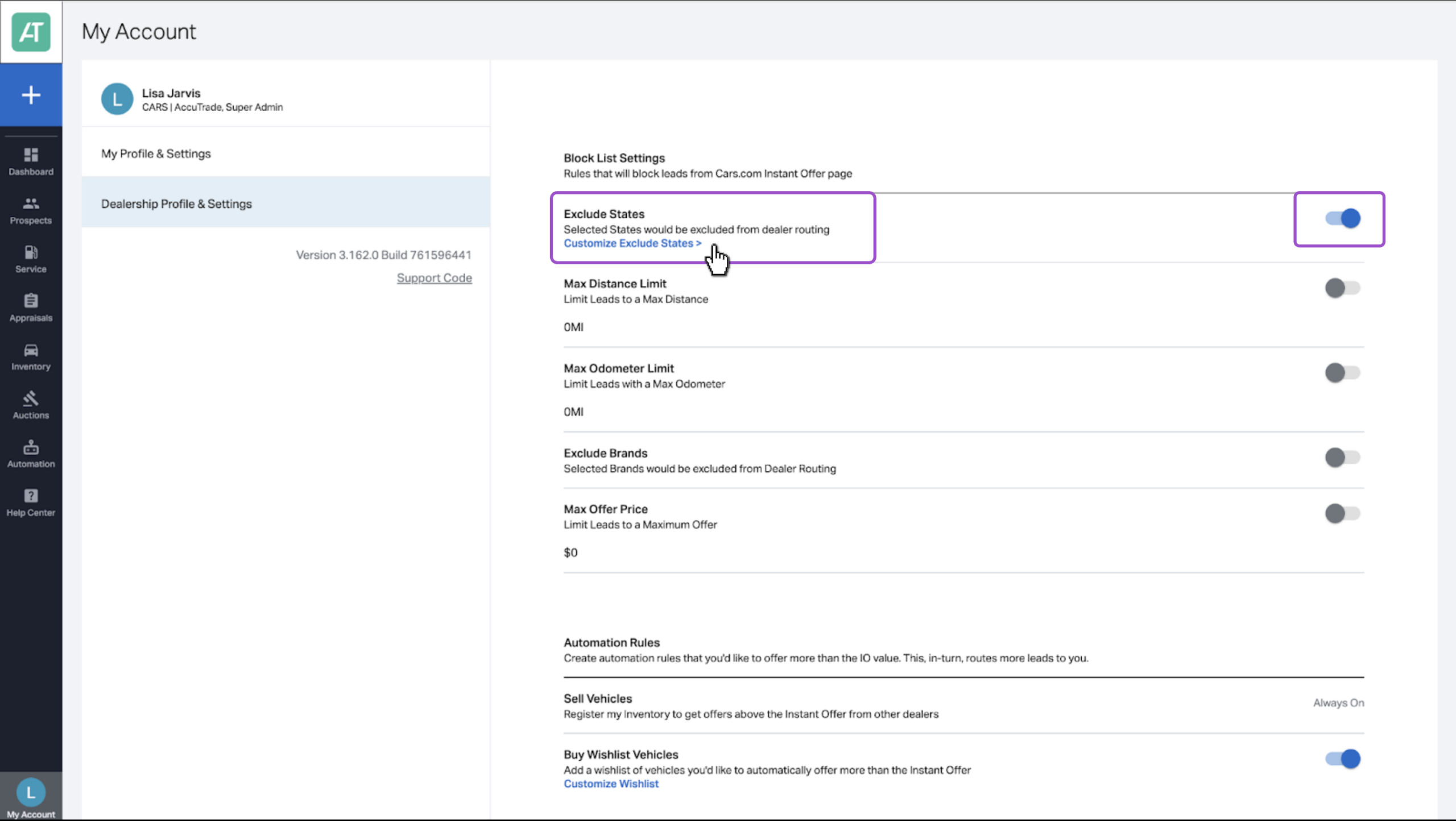Image resolution: width=1456 pixels, height=821 pixels.
Task: Click the Always On label for Sell Vehicles
Action: pyautogui.click(x=1338, y=703)
